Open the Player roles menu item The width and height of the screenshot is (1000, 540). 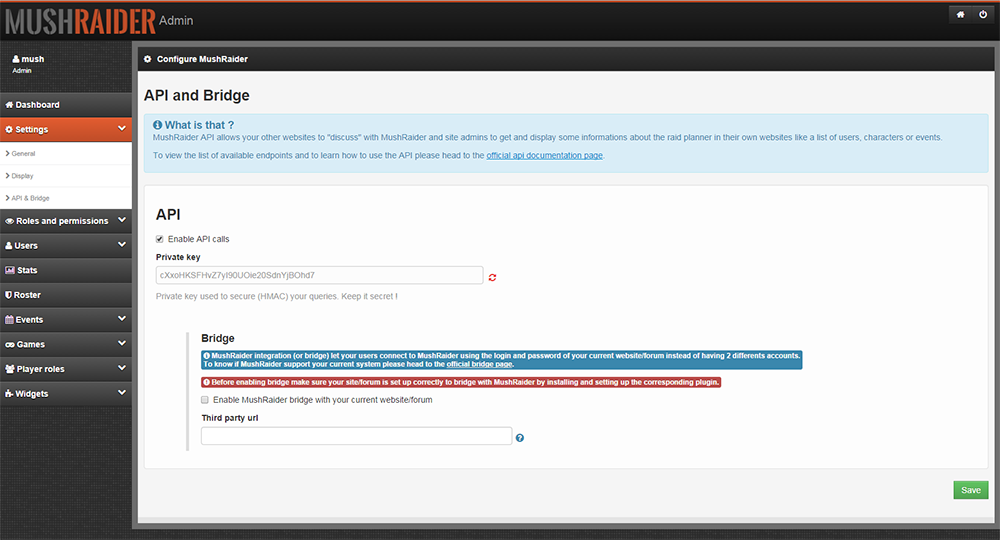[66, 369]
